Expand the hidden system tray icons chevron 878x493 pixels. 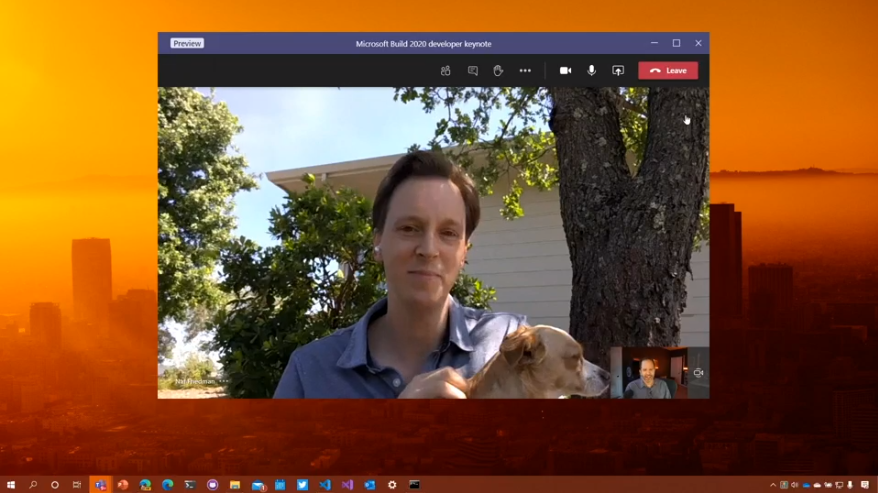coord(773,485)
